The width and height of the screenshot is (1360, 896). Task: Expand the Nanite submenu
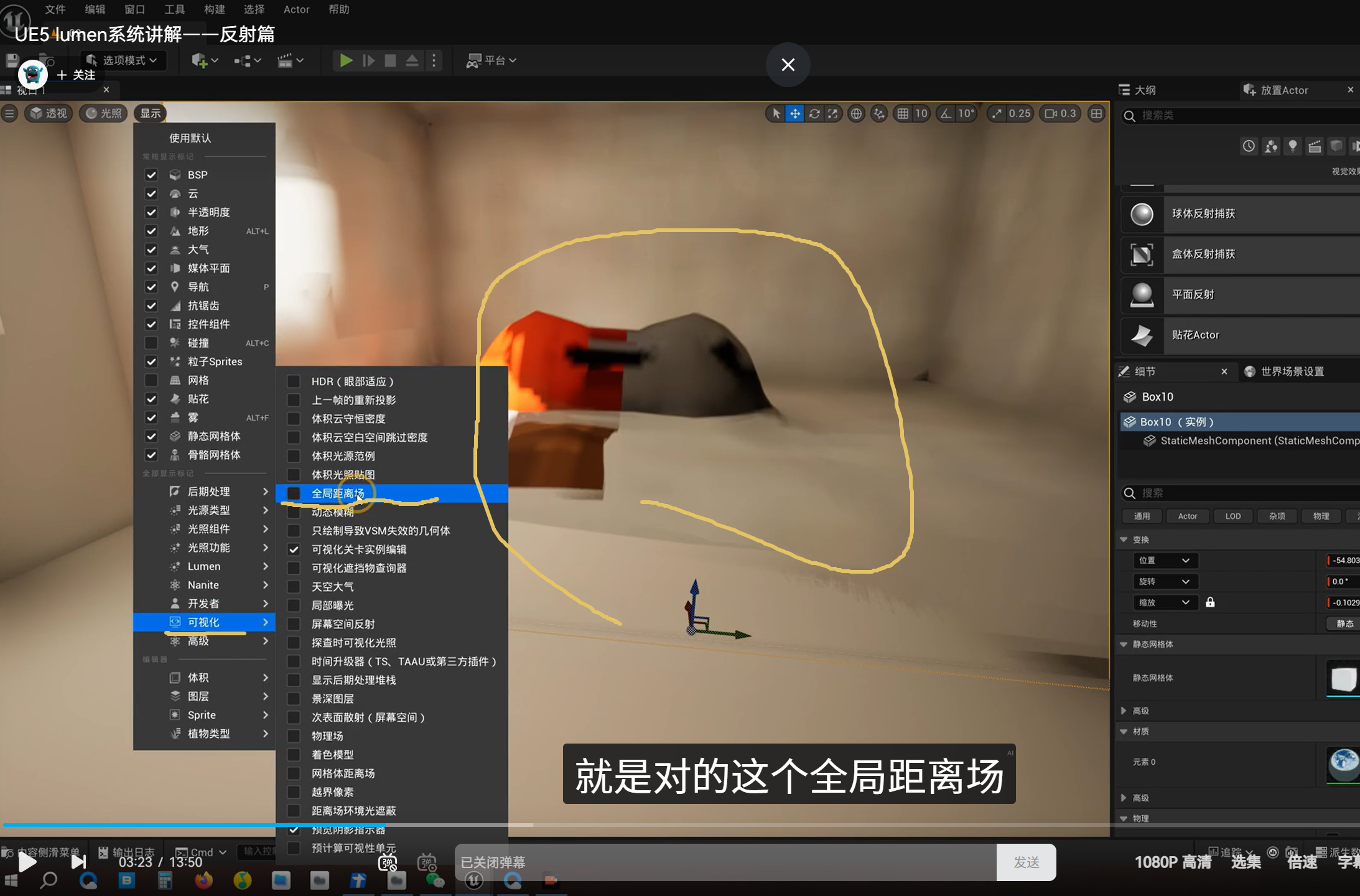click(x=205, y=585)
